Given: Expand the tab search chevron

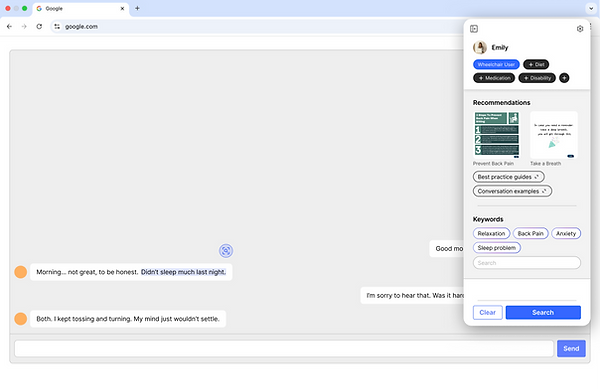Looking at the screenshot, I should (x=591, y=8).
